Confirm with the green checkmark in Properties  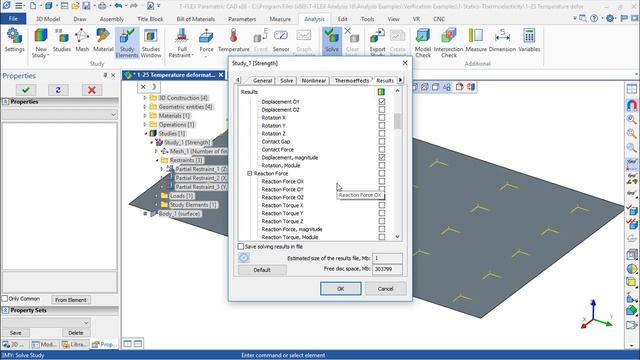[26, 90]
